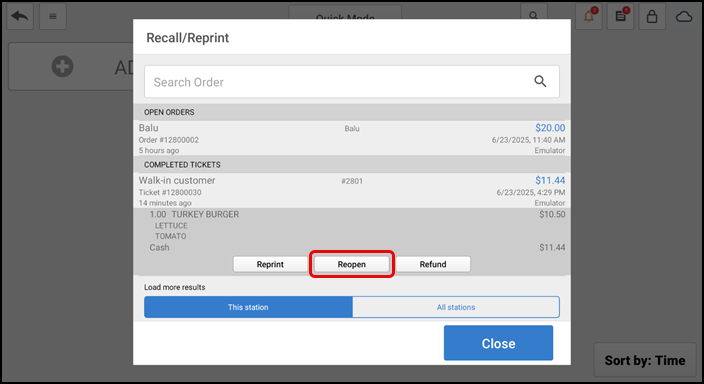The height and width of the screenshot is (384, 704).
Task: Click the #2801 ticket number
Action: click(352, 181)
